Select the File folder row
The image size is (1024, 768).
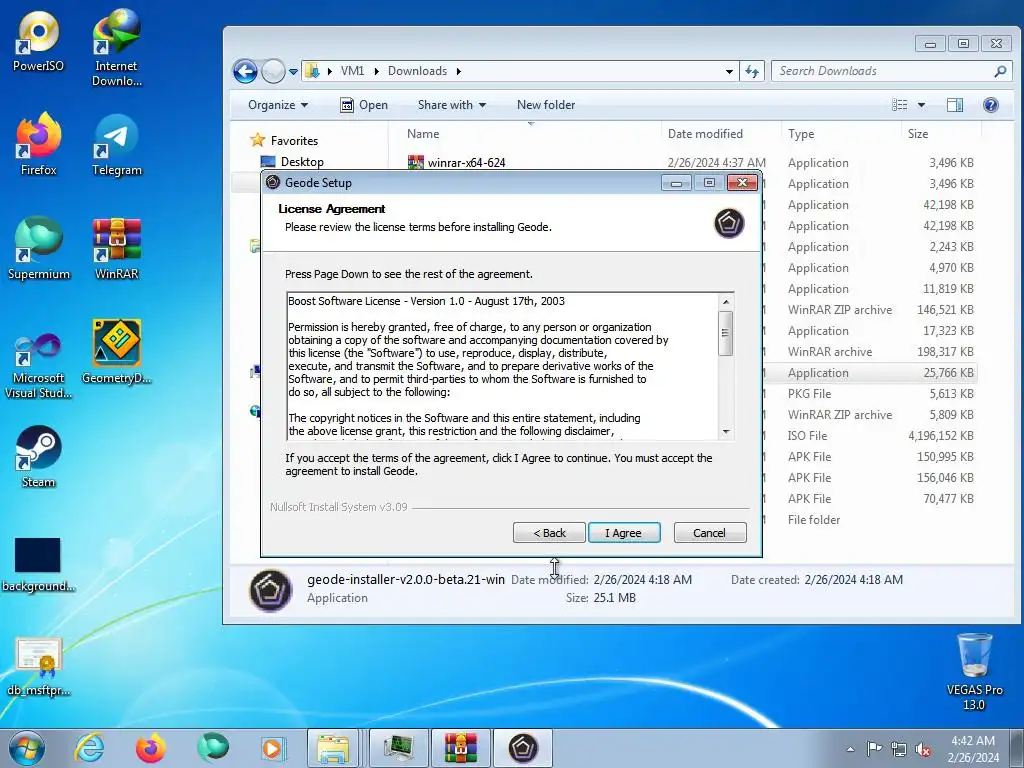tap(872, 520)
